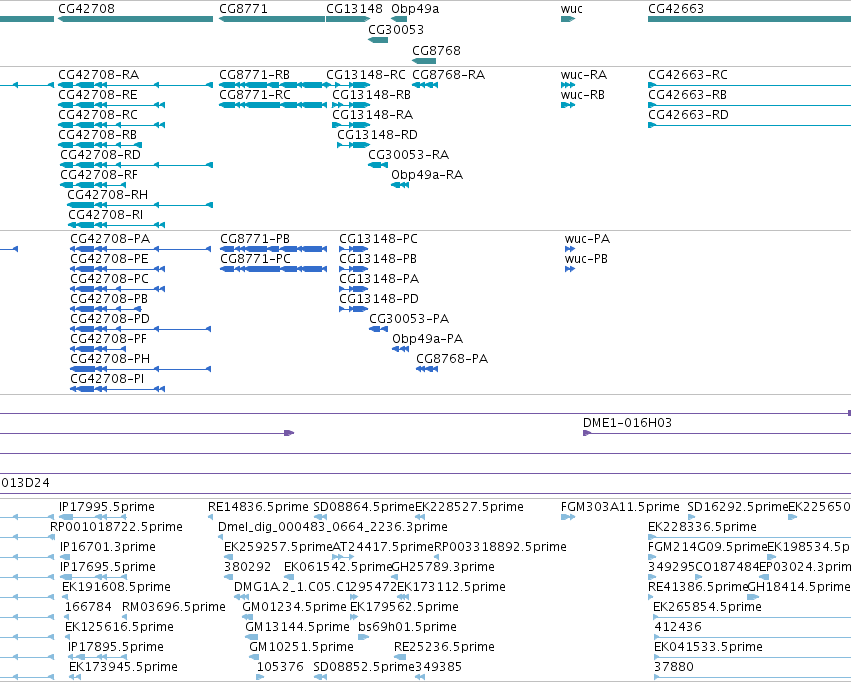Click transcript wuc-RA
Screen dimensions: 851x682
[584, 74]
